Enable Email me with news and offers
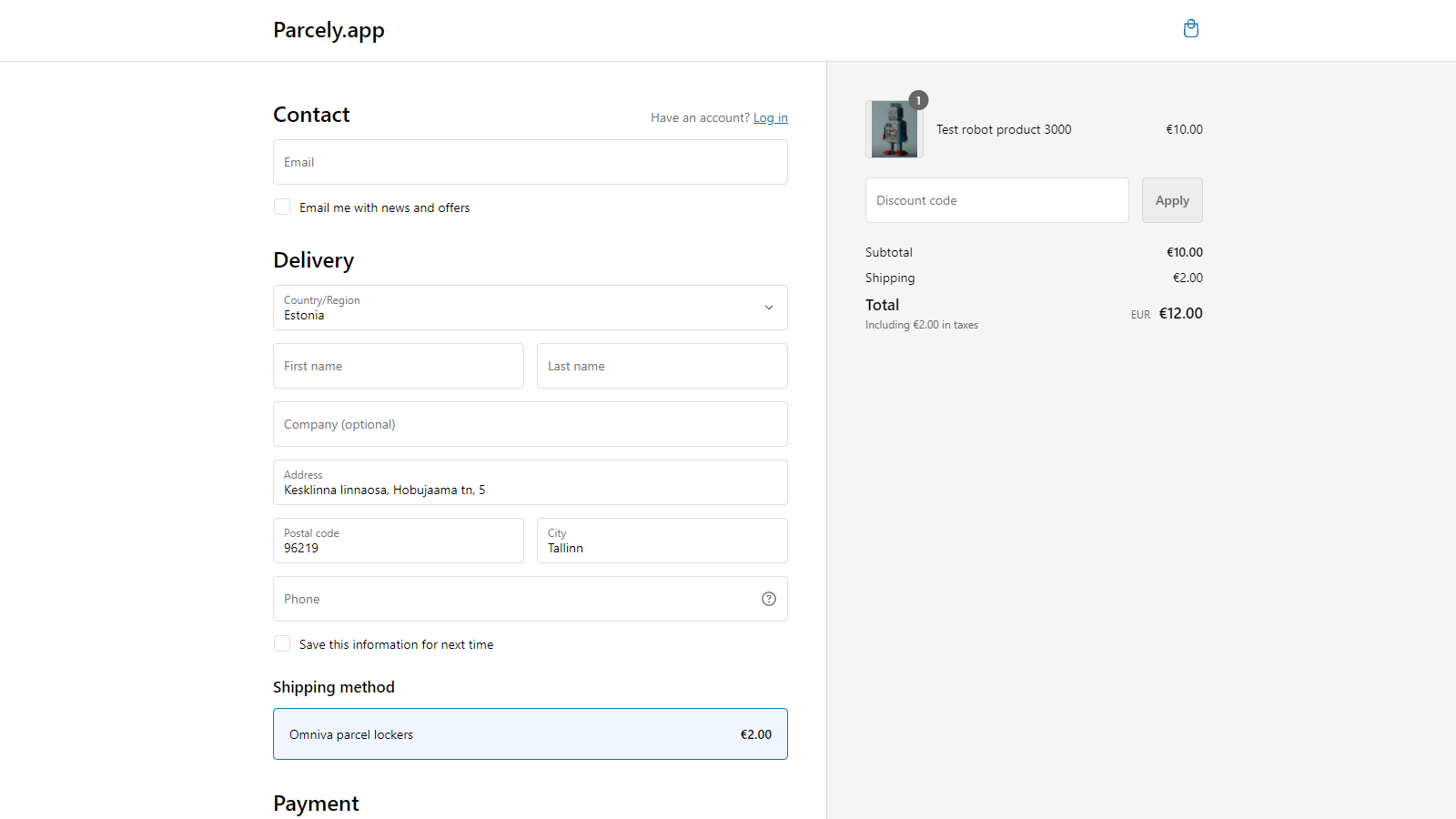This screenshot has height=819, width=1456. pos(282,207)
